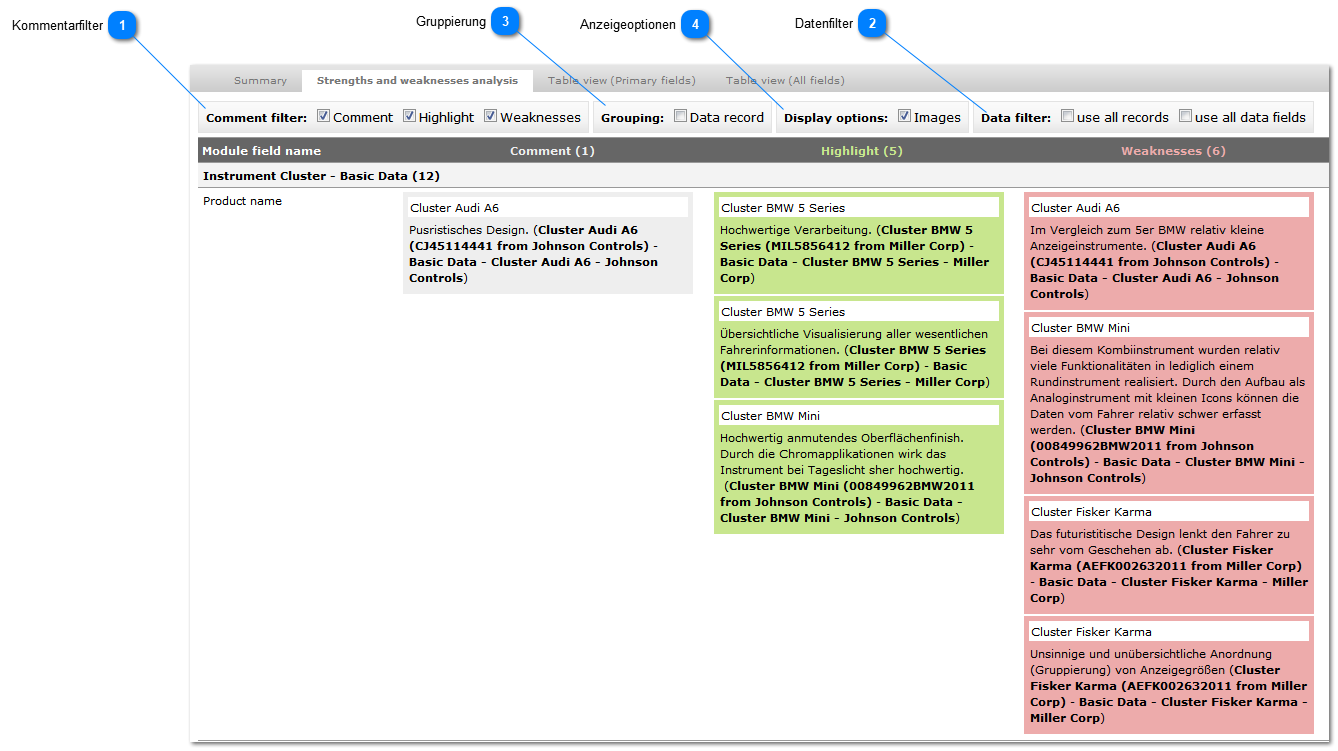Check the 'use all records' box

click(x=1068, y=116)
